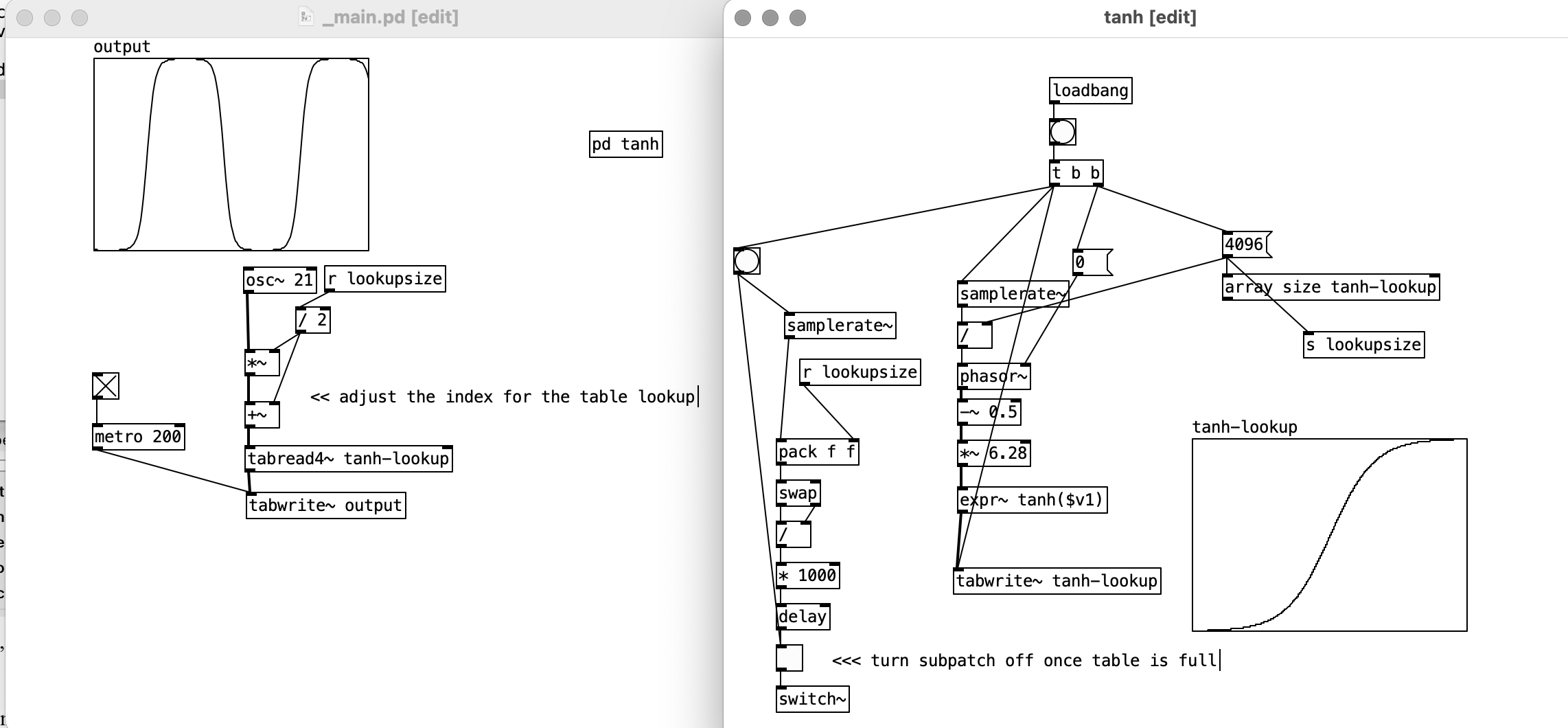Select the array size tanh-lookup object
Image resolution: width=1568 pixels, height=728 pixels.
pyautogui.click(x=1330, y=287)
